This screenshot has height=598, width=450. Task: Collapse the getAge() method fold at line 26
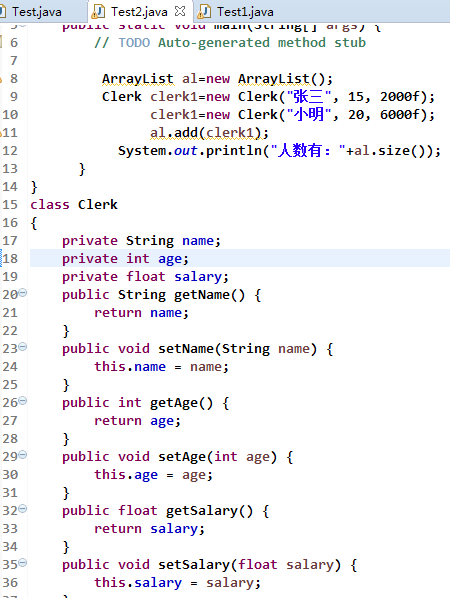(23, 401)
